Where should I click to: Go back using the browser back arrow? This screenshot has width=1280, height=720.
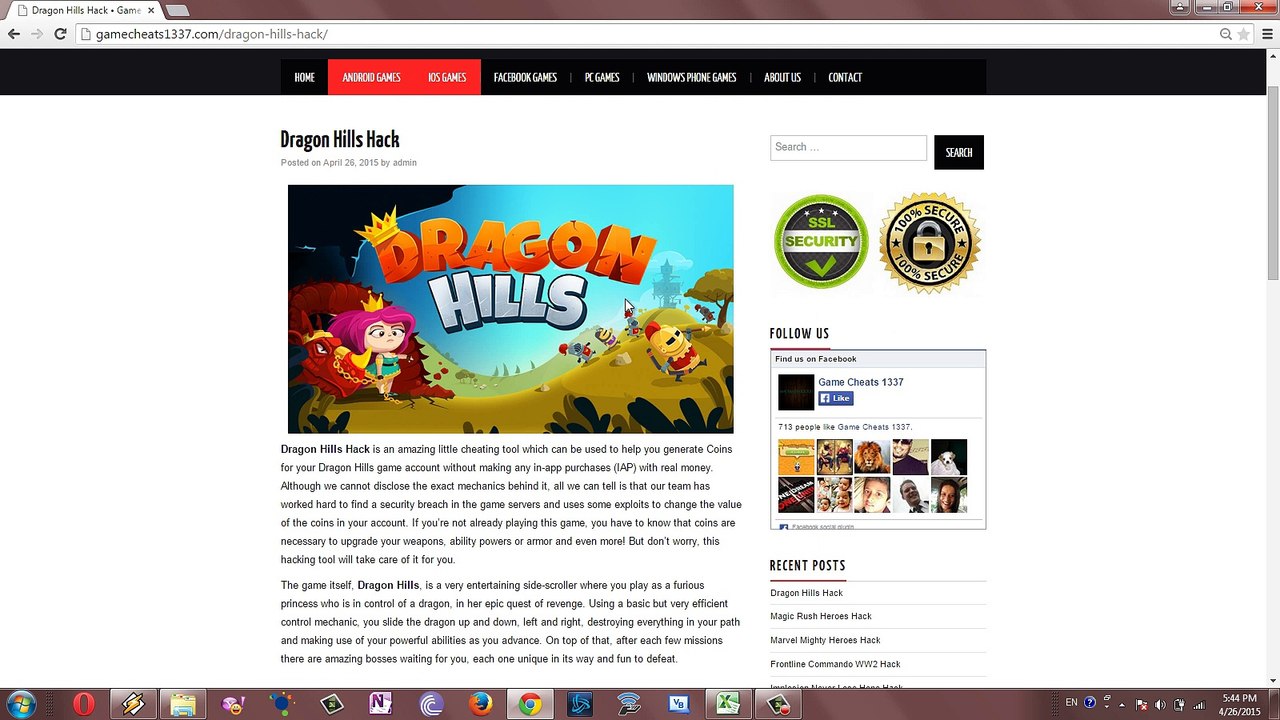coord(14,34)
